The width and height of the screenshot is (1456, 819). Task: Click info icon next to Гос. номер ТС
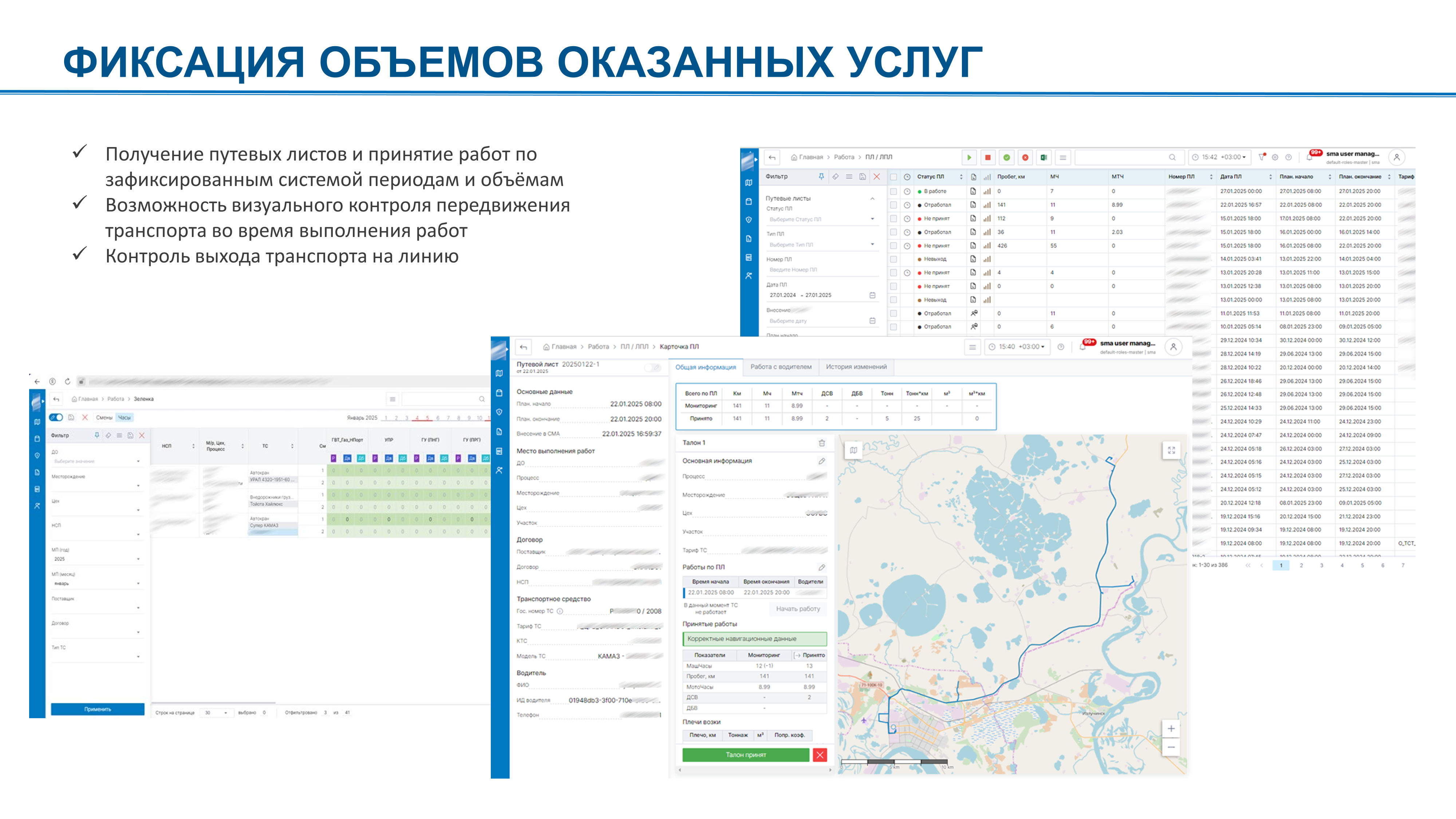click(560, 611)
